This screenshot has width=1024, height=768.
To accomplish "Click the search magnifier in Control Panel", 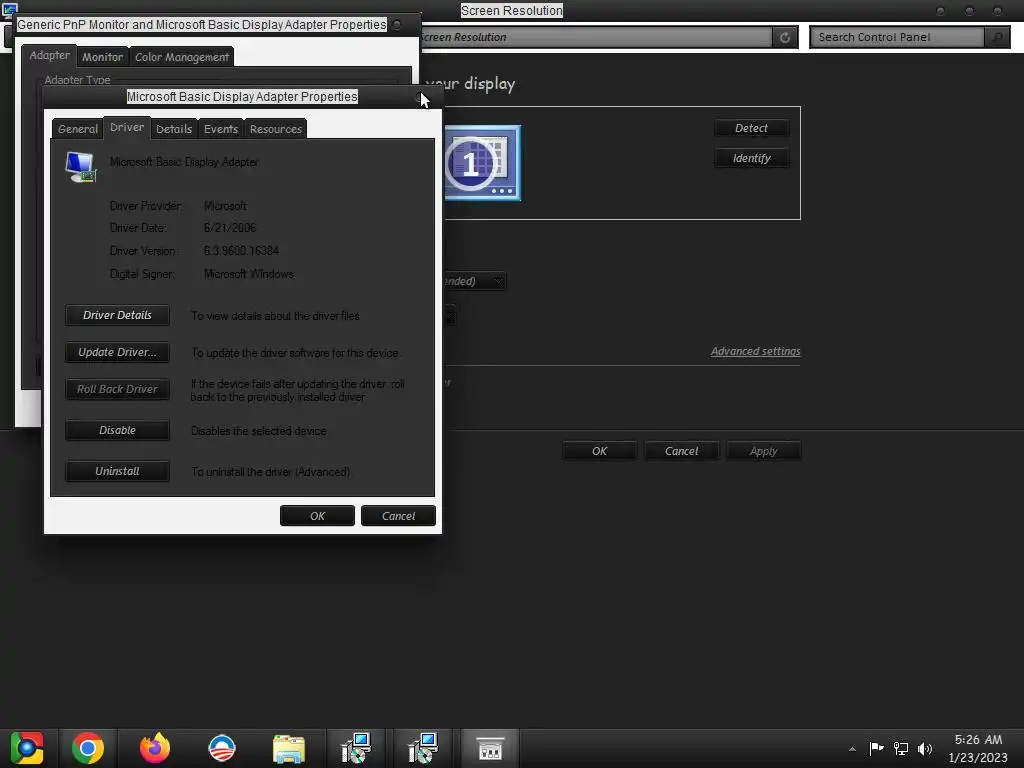I will 997,37.
